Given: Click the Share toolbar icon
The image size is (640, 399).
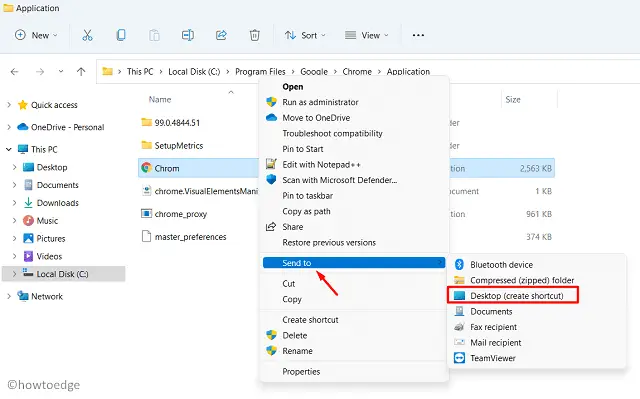Looking at the screenshot, I should (221, 35).
